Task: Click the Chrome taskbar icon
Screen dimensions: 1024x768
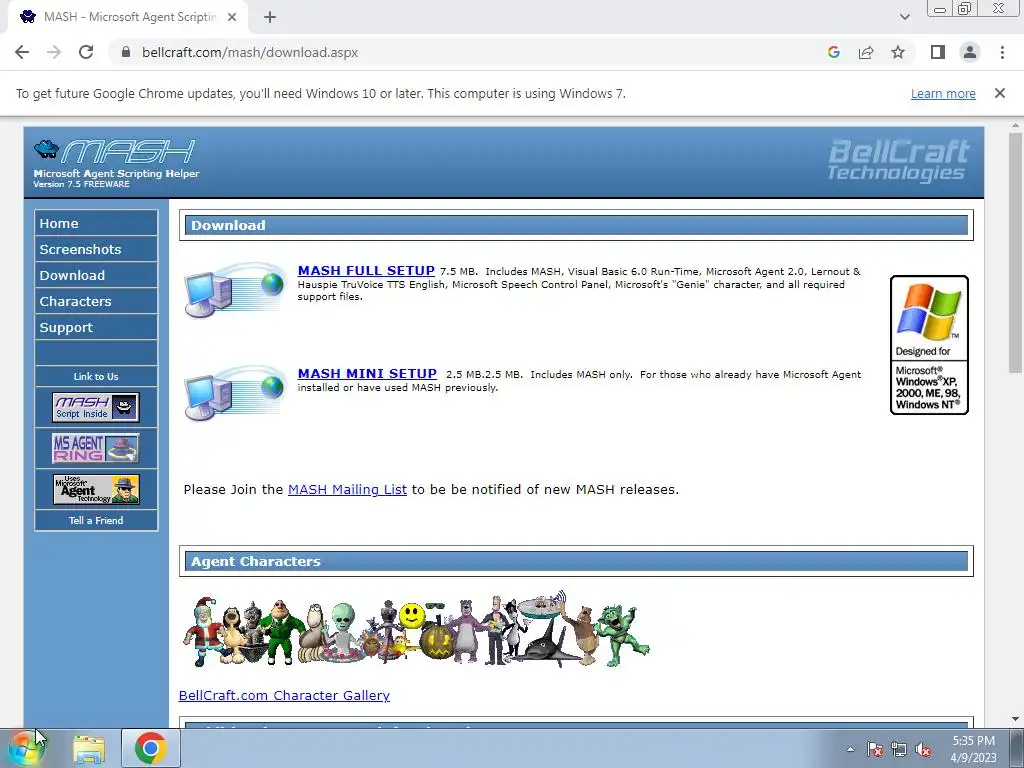Action: [151, 748]
